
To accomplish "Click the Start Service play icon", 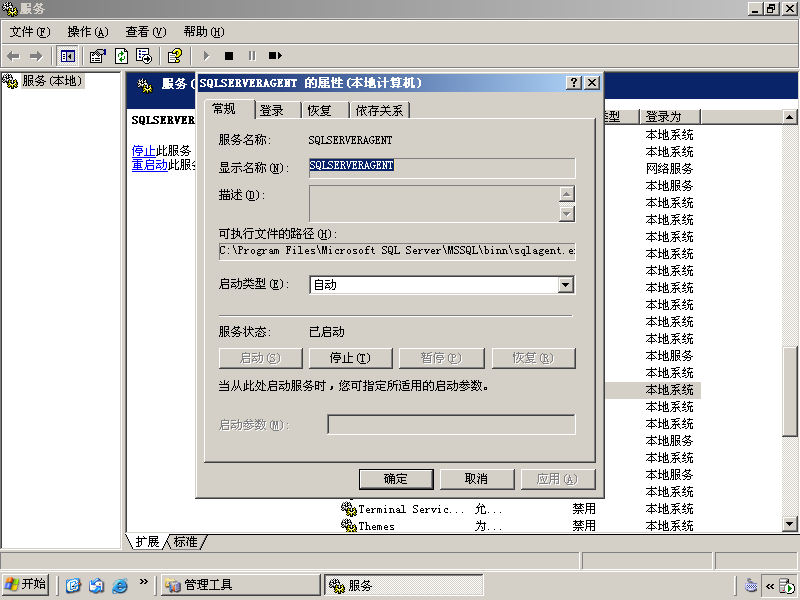I will [x=206, y=56].
